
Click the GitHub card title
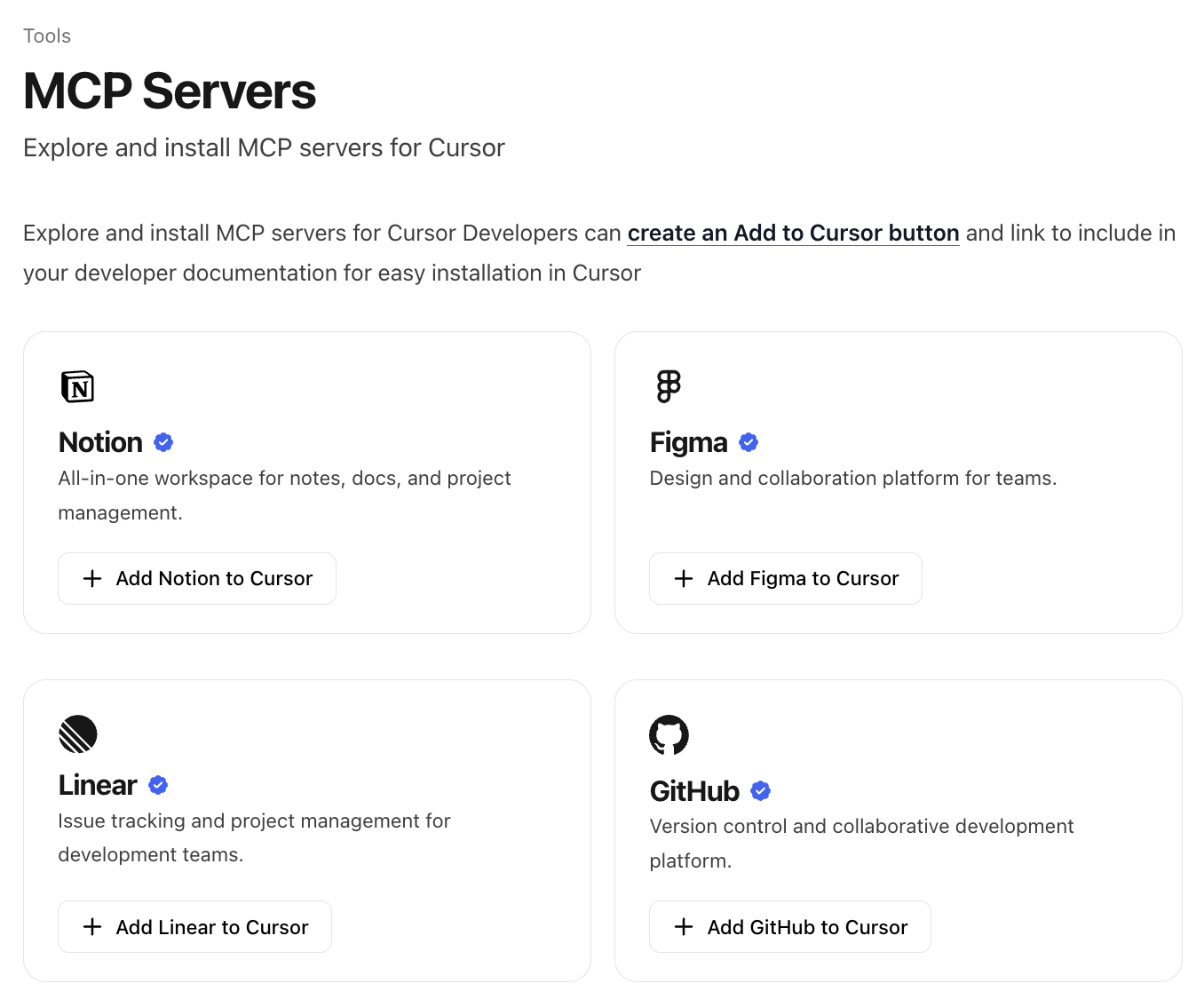click(694, 790)
